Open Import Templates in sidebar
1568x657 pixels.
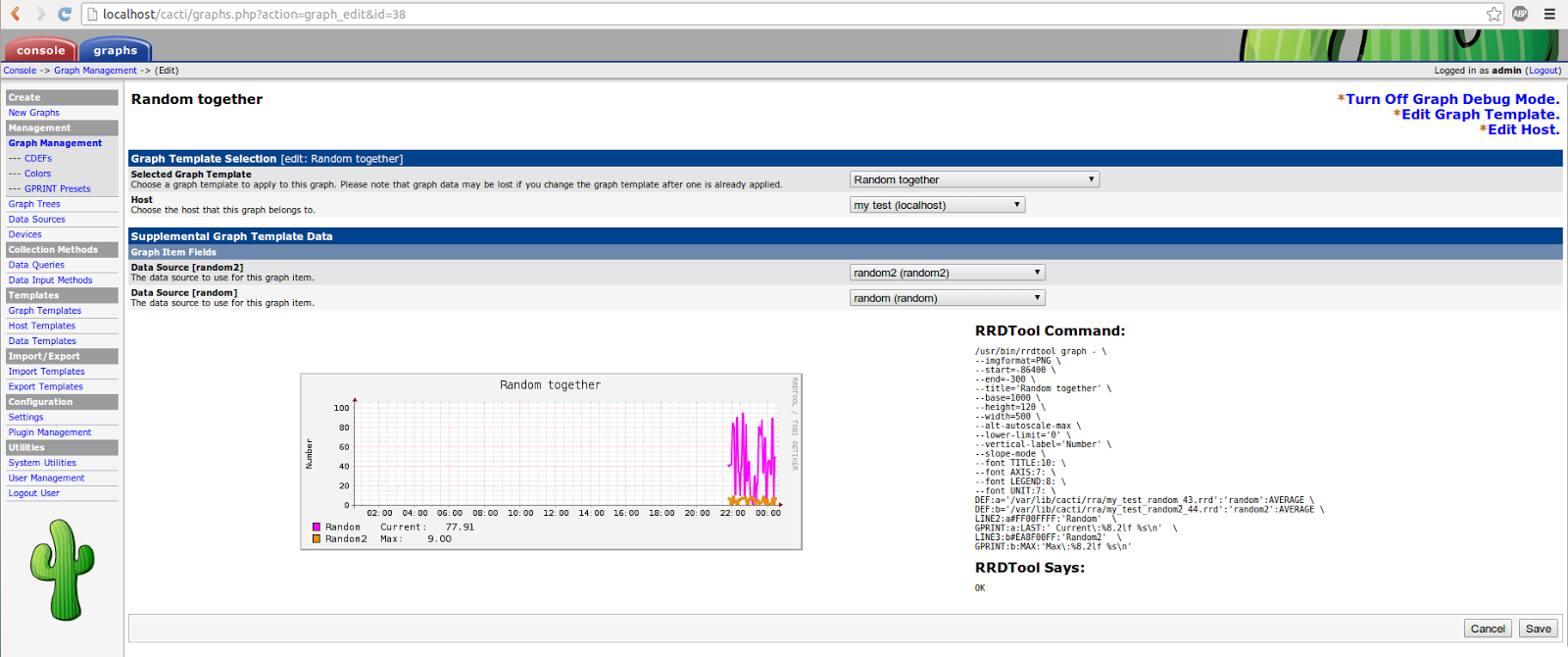tap(47, 372)
